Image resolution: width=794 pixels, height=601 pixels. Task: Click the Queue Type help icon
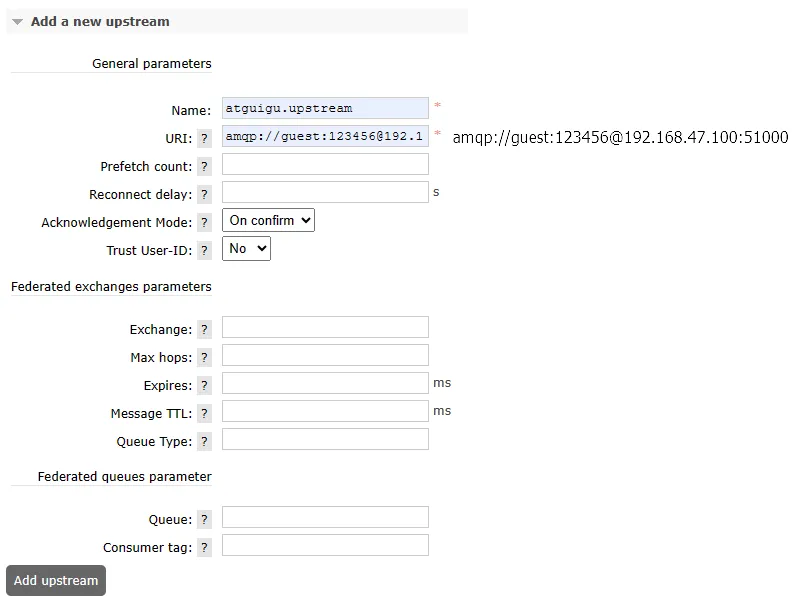click(x=204, y=442)
